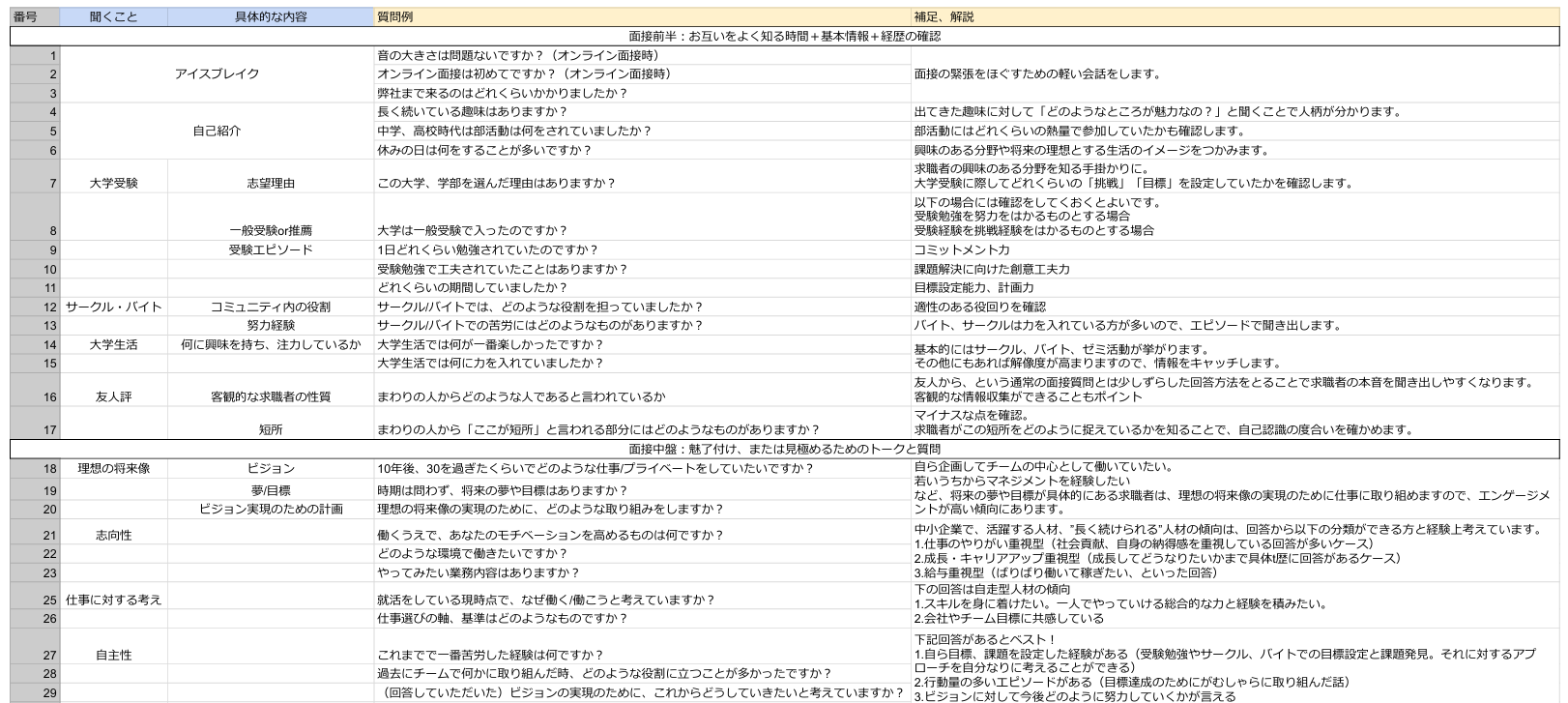Click row number 7
1568x703 pixels.
point(35,177)
